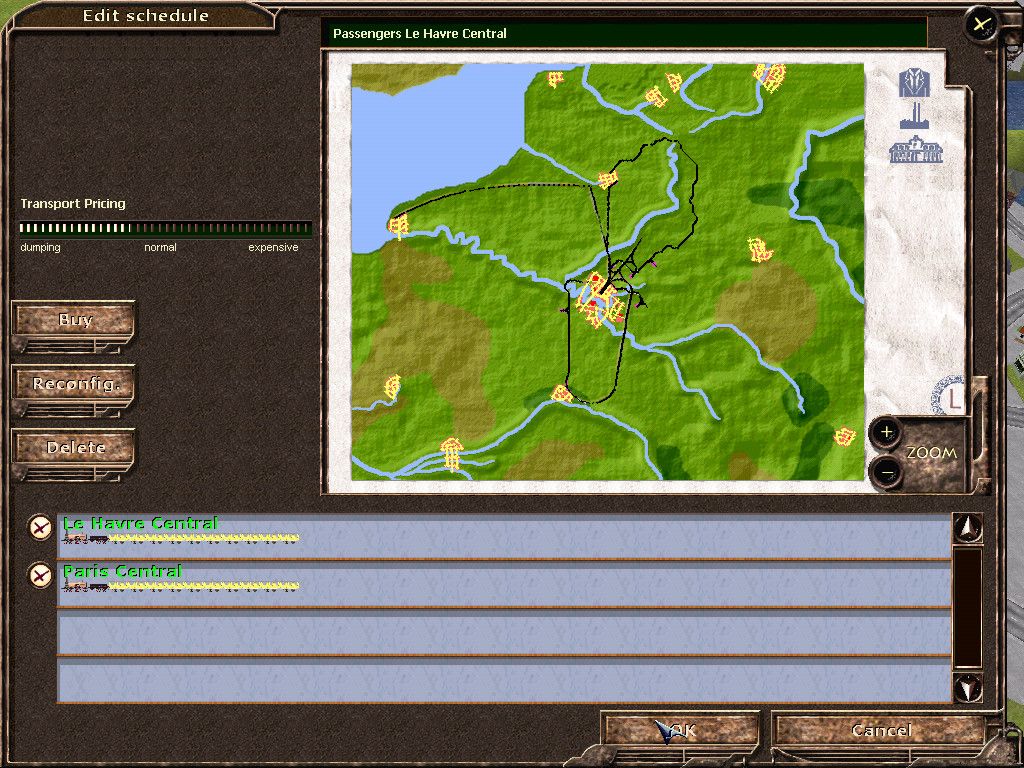The width and height of the screenshot is (1024, 768).
Task: Remove the Le Havre Central stop
Action: (x=39, y=527)
